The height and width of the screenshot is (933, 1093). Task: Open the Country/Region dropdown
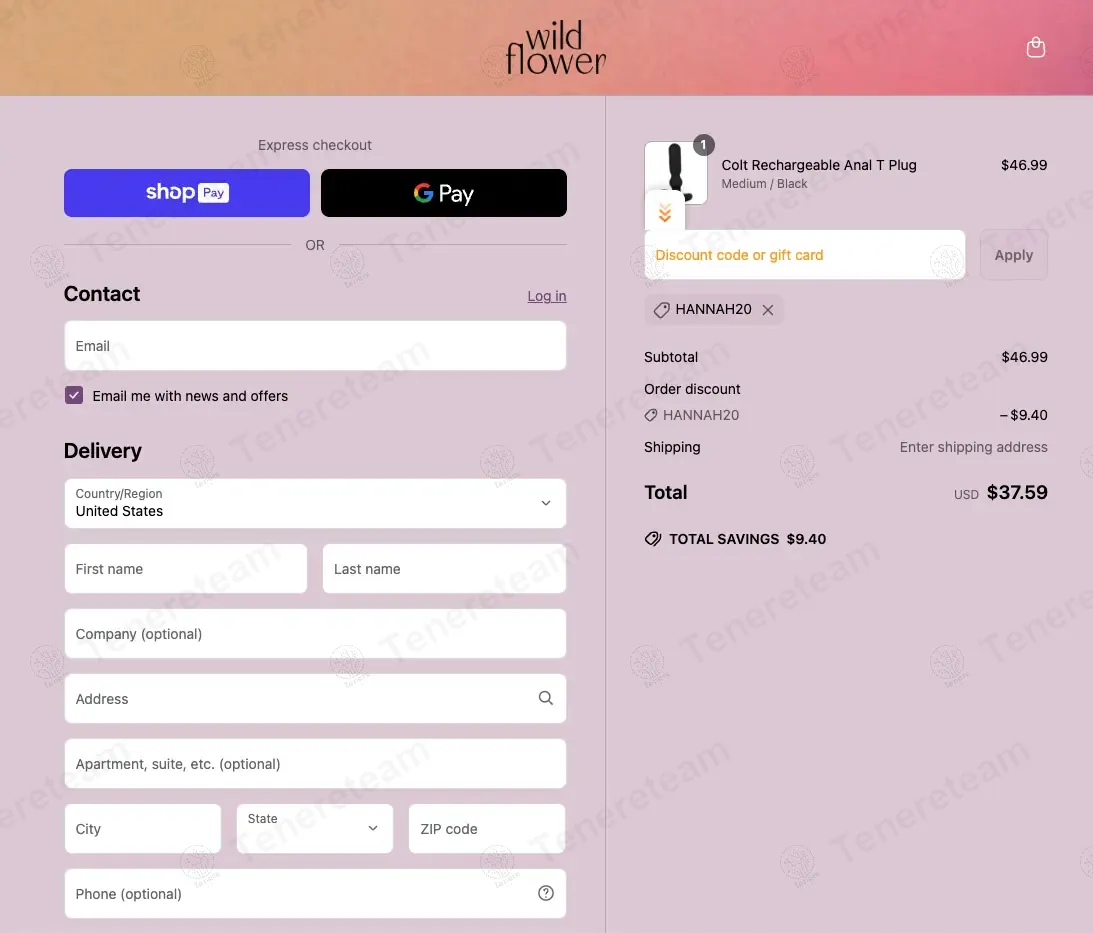click(x=315, y=503)
